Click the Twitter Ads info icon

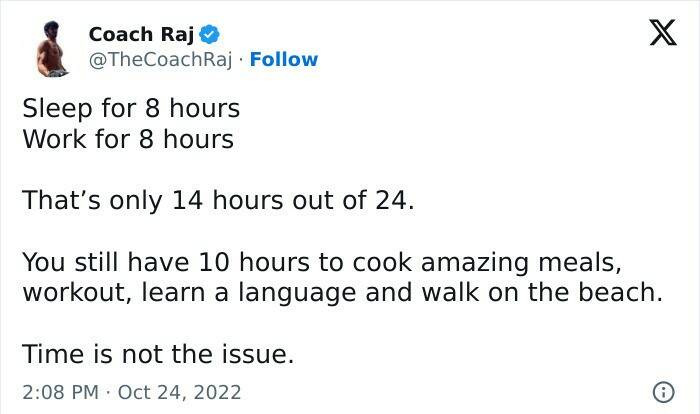tap(661, 391)
